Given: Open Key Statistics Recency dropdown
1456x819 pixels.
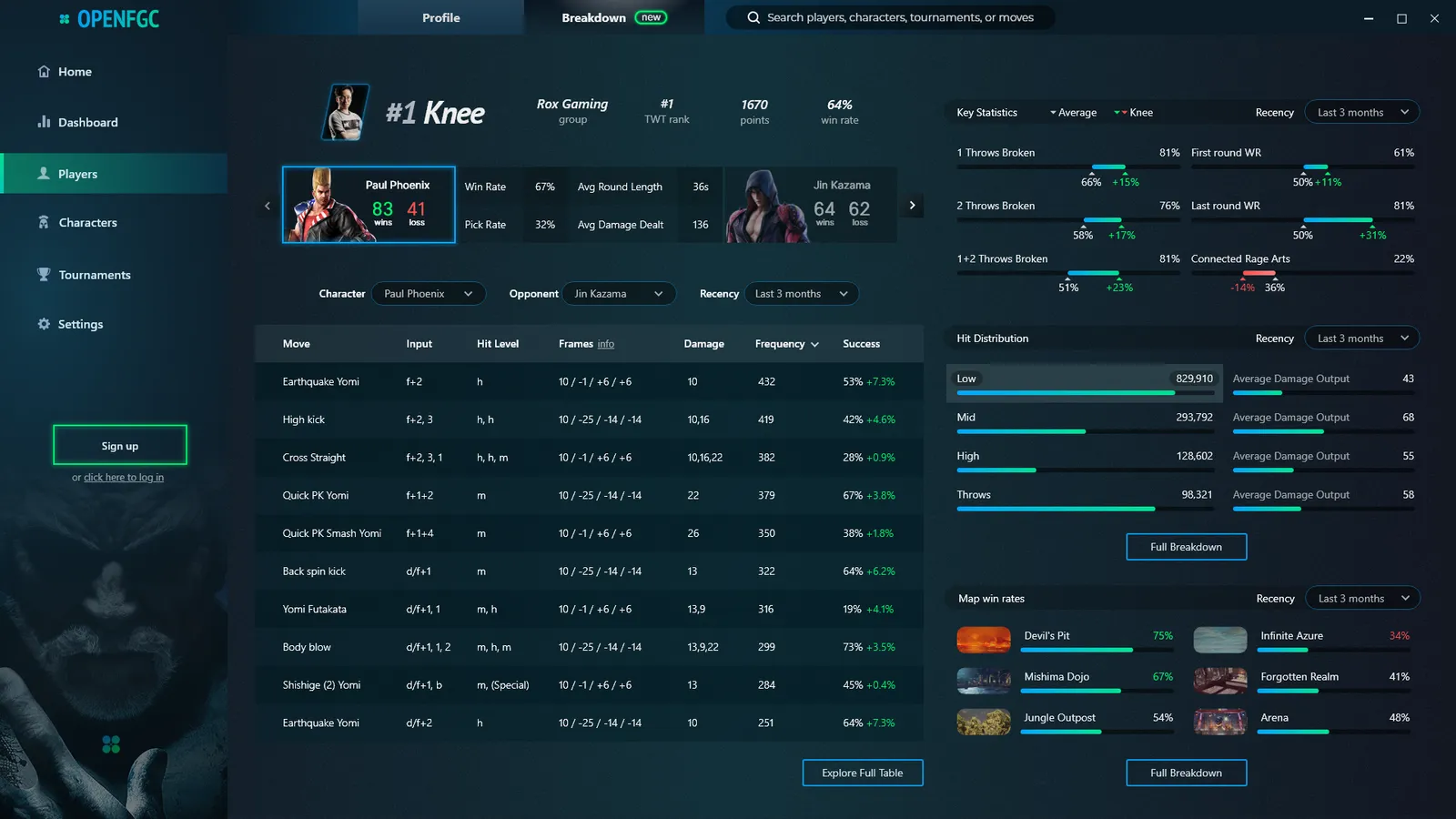Looking at the screenshot, I should click(x=1362, y=112).
